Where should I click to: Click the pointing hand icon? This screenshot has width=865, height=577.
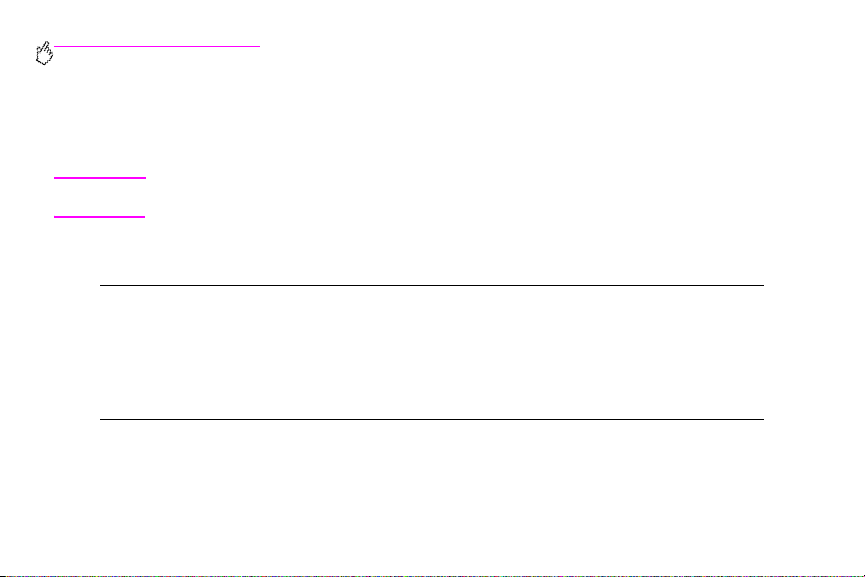(44, 53)
